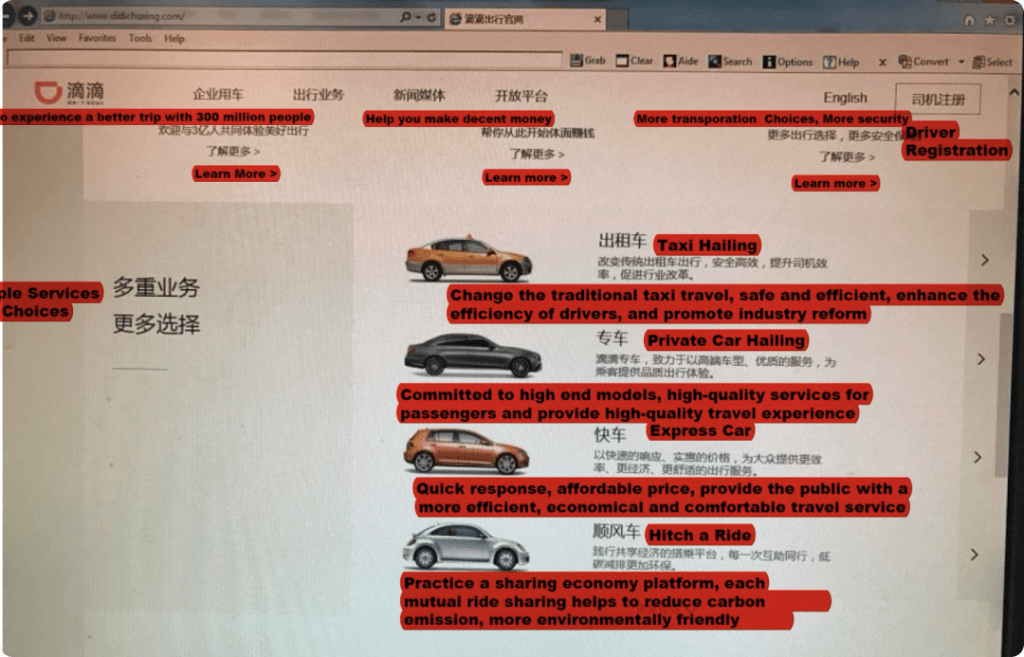Click 了解更多 under 欢迎与3亿人共同体验美好出行

click(233, 152)
